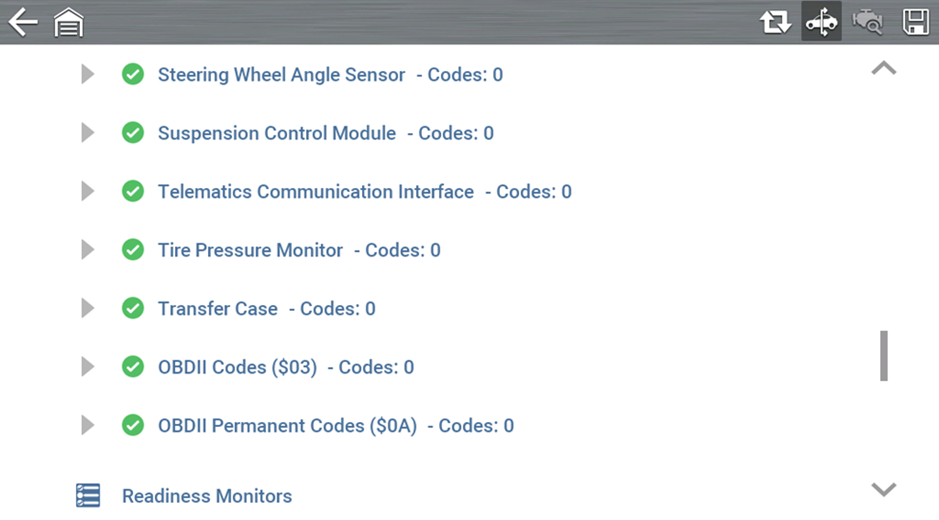Select the vehicle system overview icon
The image size is (939, 520).
pos(821,22)
